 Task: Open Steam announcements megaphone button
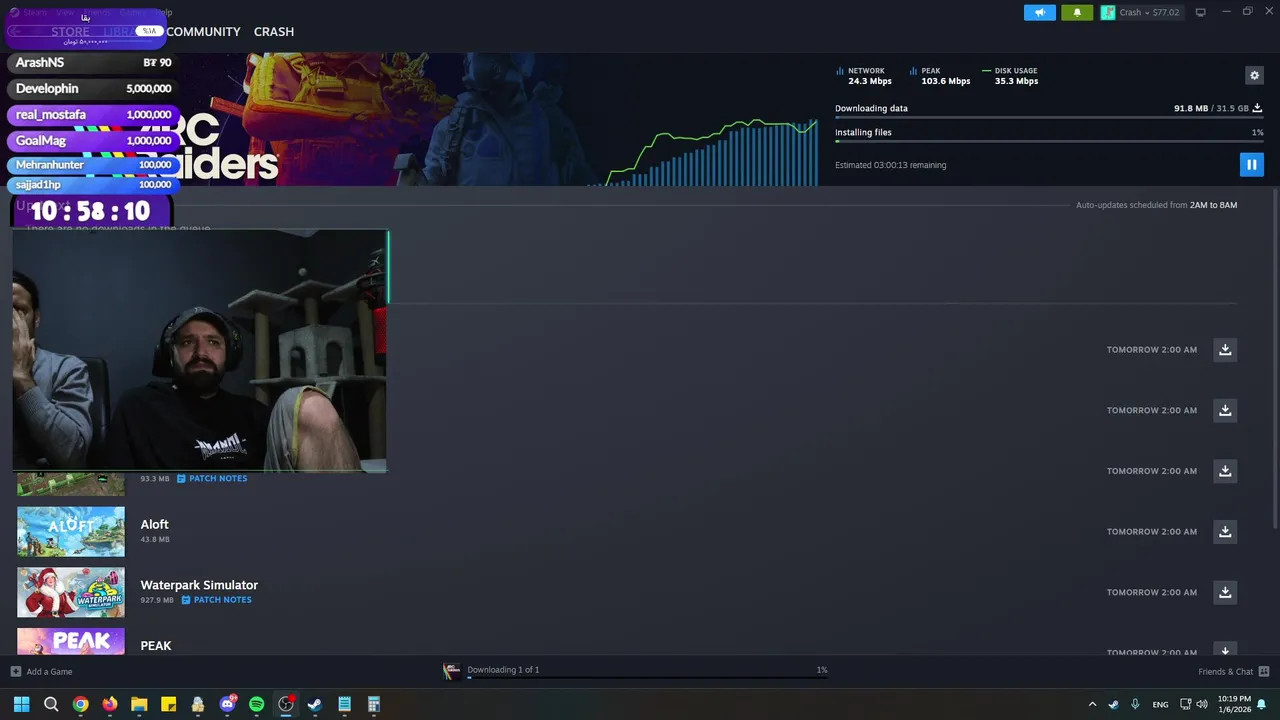(1040, 13)
